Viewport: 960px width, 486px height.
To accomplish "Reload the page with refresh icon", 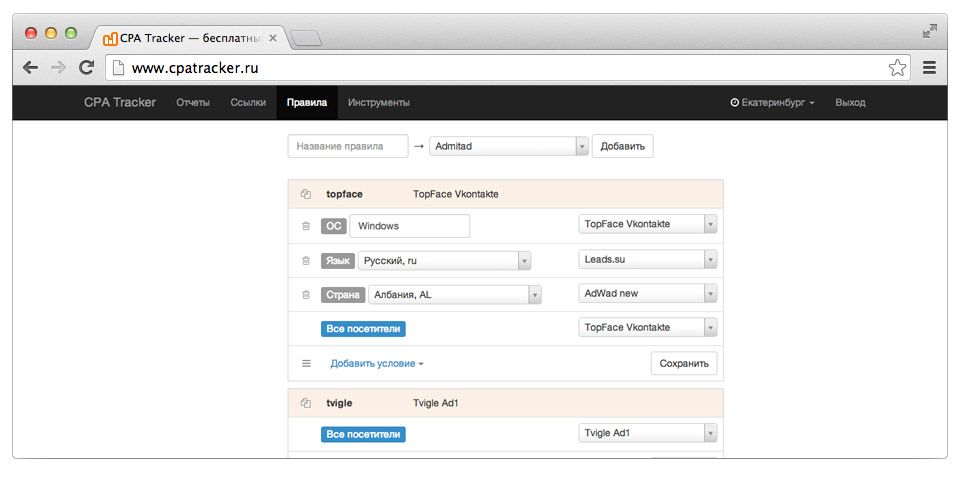I will pos(86,67).
